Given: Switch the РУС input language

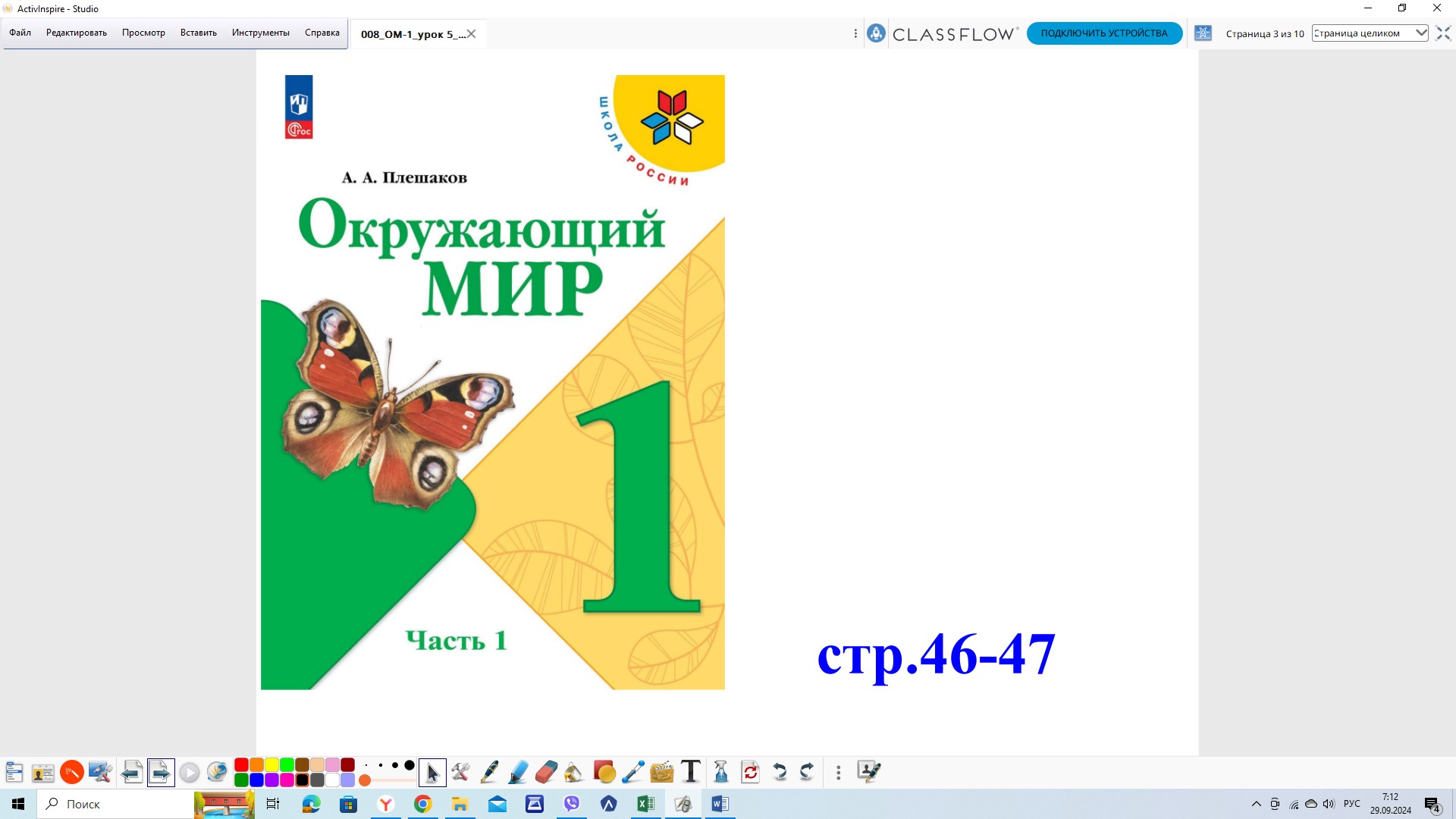Looking at the screenshot, I should click(x=1351, y=804).
